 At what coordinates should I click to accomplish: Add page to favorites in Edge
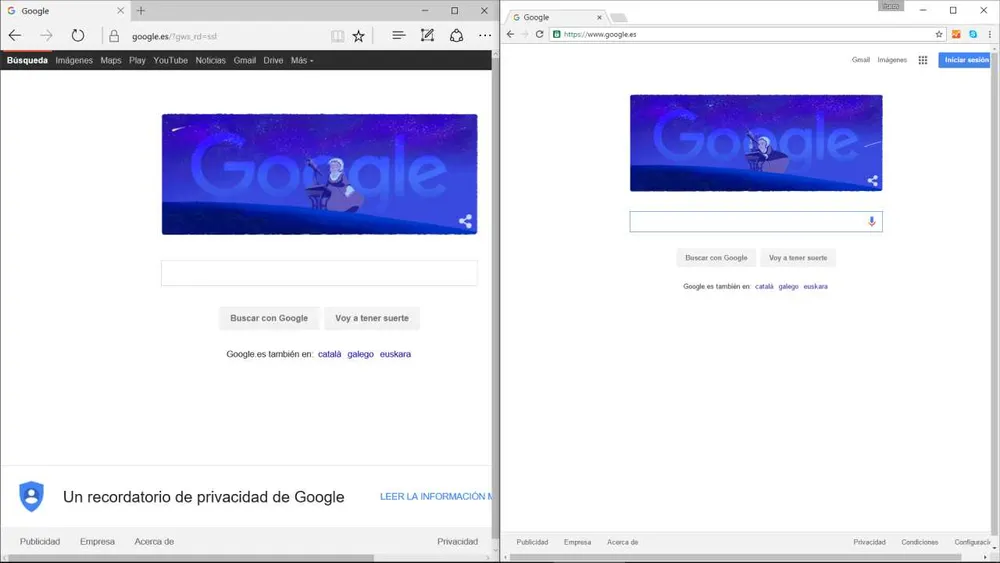click(x=358, y=36)
